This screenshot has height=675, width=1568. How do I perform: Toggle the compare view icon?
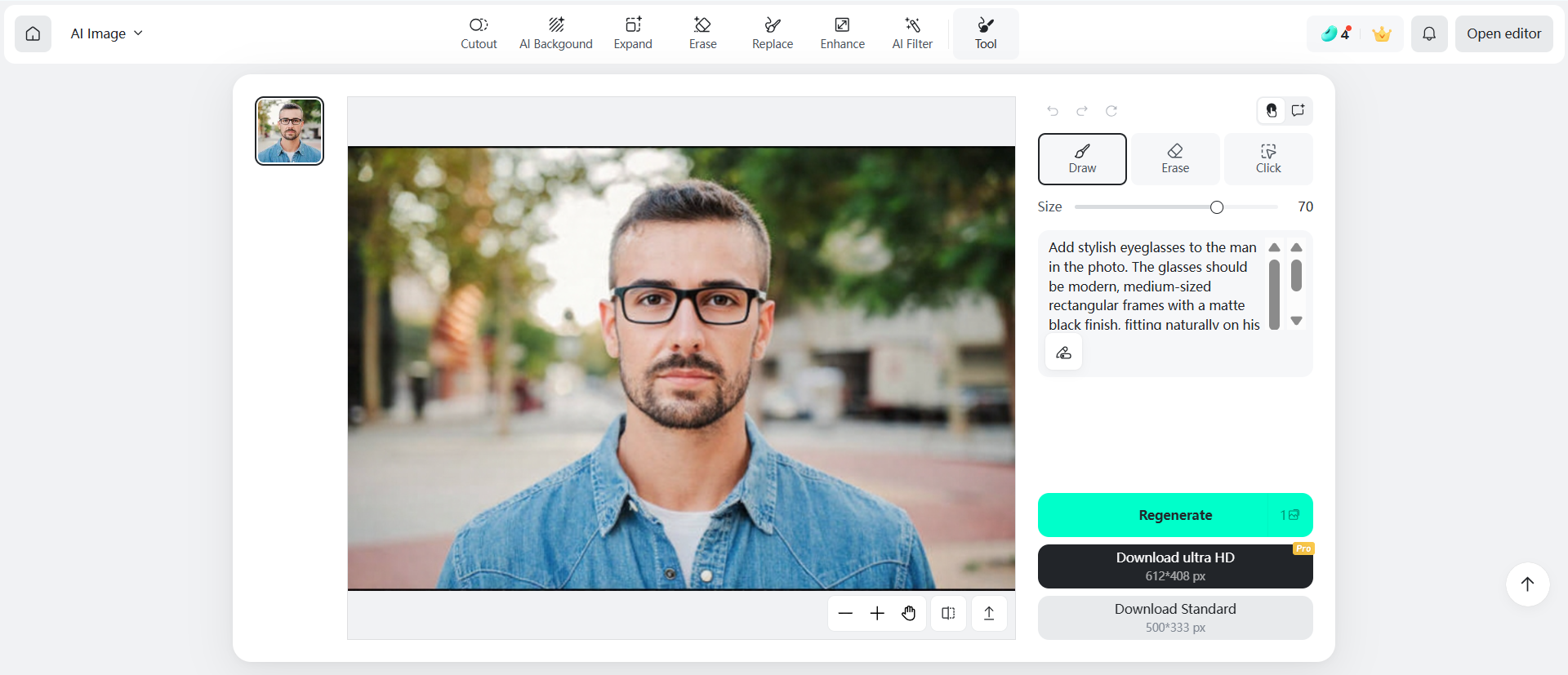(x=948, y=614)
